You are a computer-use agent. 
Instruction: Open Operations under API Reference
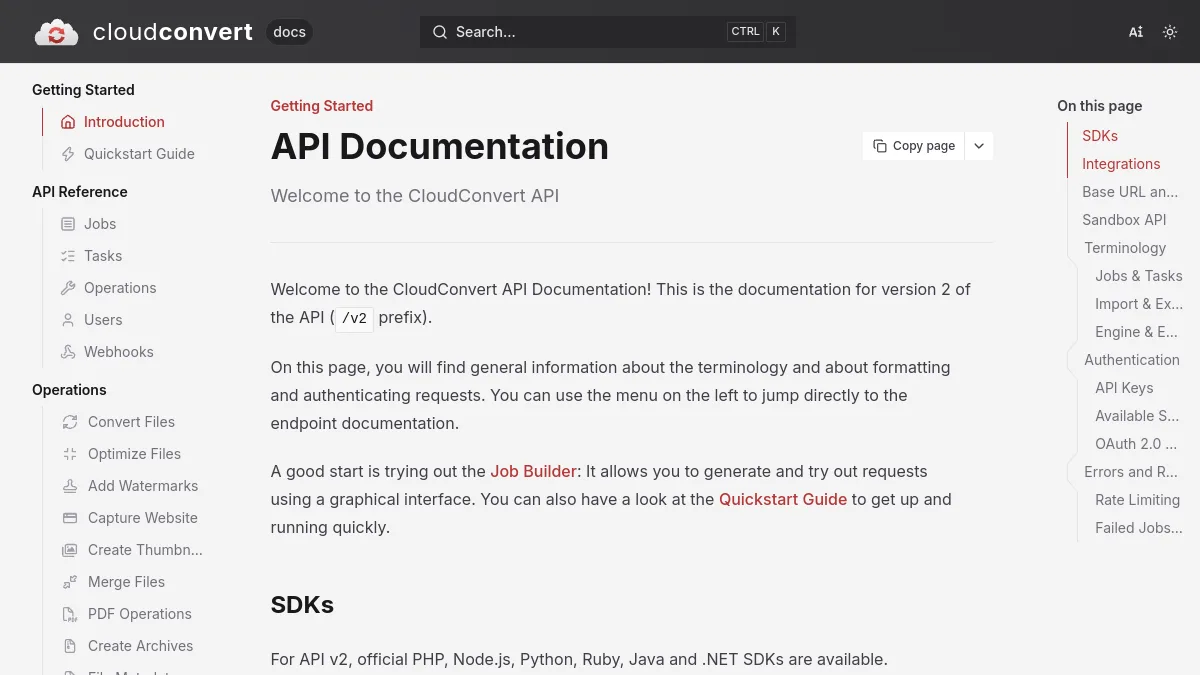[120, 288]
